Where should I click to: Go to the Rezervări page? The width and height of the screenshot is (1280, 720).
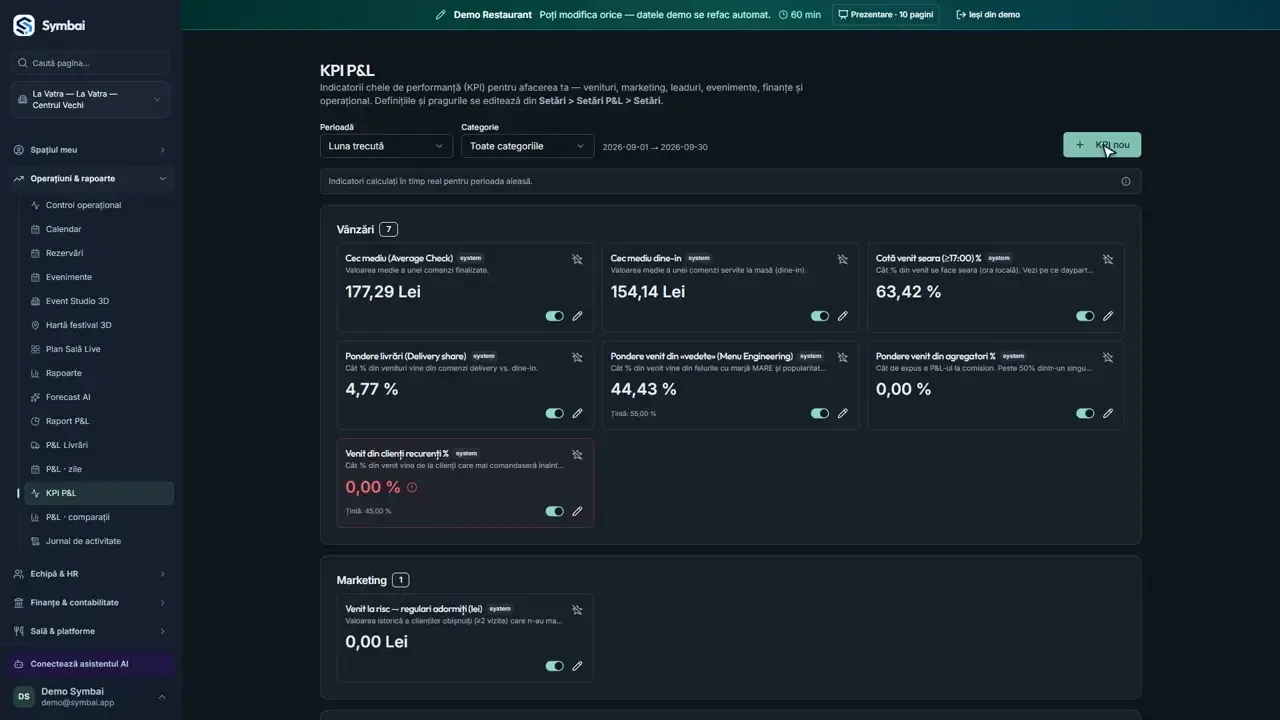point(99,253)
